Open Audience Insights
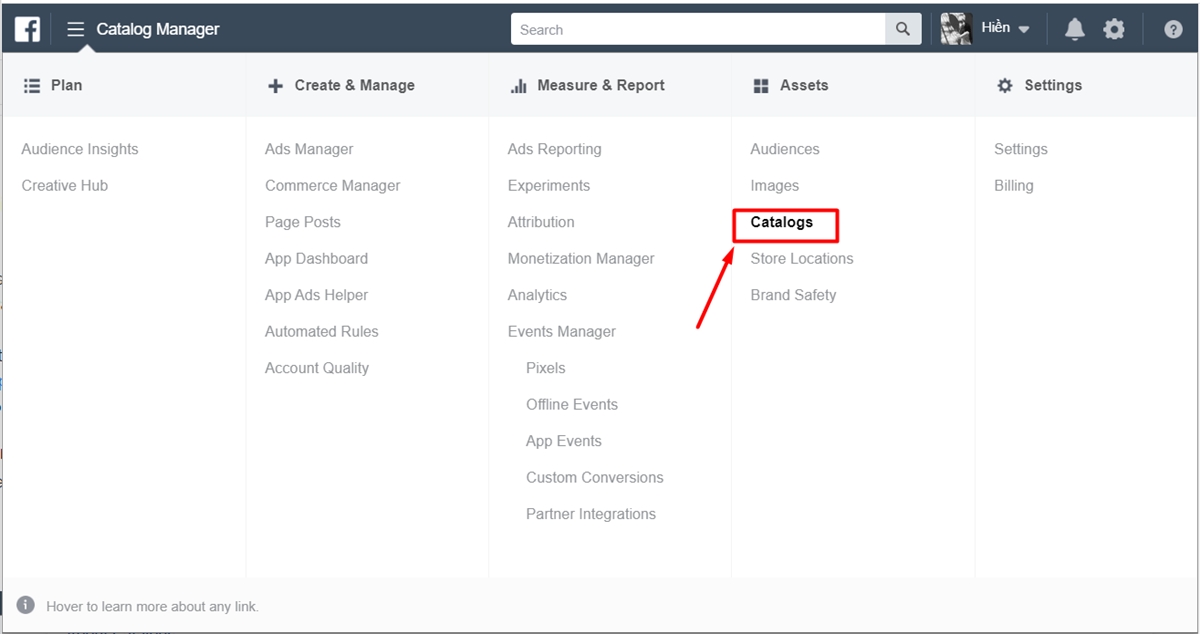1200x634 pixels. point(80,149)
